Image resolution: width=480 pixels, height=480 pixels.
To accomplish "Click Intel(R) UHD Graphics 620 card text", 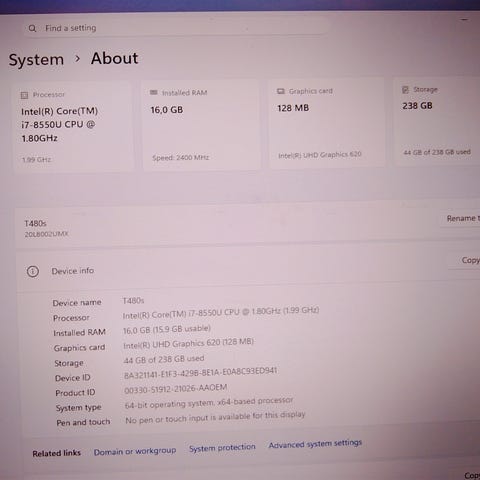I will (320, 155).
